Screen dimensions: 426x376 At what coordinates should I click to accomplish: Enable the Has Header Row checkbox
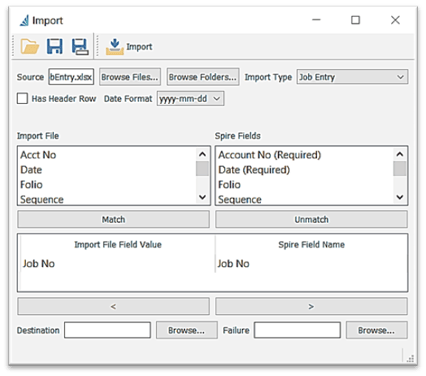click(22, 99)
